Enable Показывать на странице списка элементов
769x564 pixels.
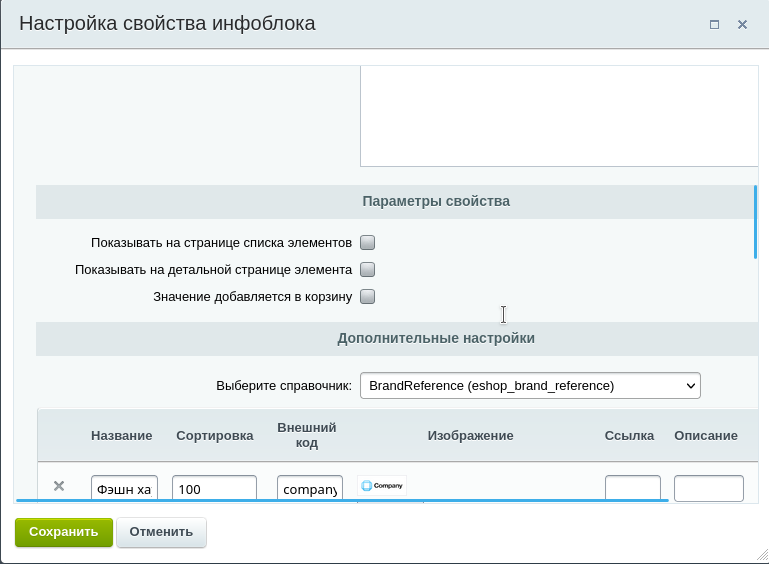coord(367,243)
